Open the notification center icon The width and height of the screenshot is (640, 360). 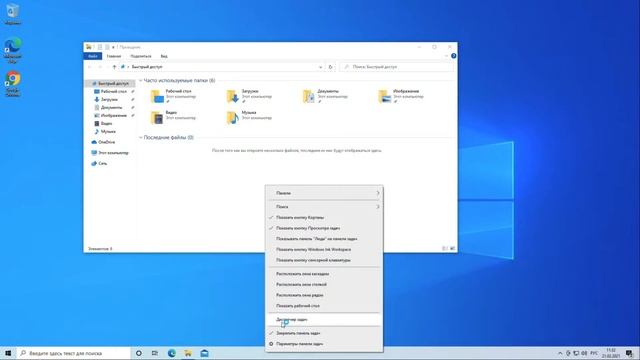coord(629,353)
